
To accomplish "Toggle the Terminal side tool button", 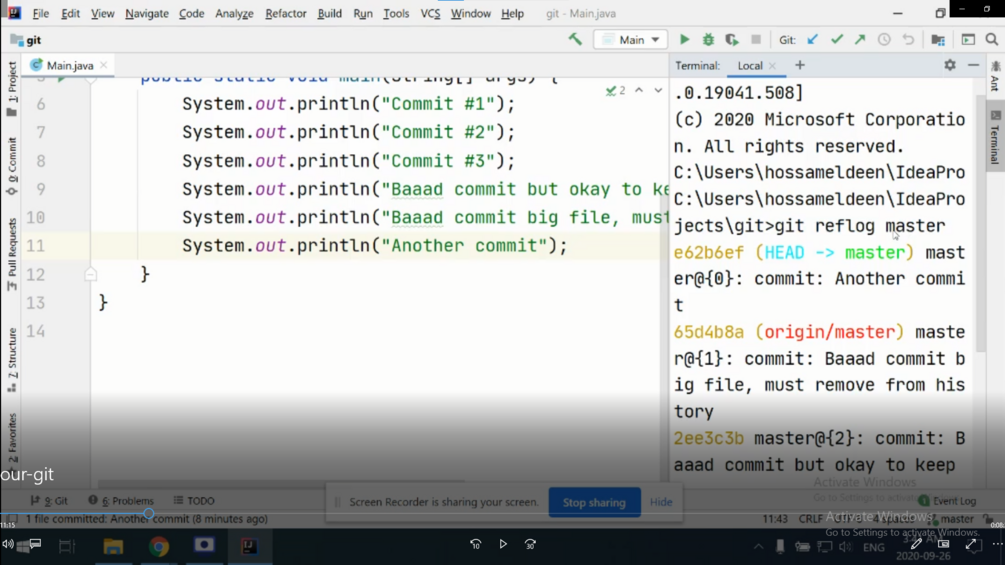I will click(995, 138).
